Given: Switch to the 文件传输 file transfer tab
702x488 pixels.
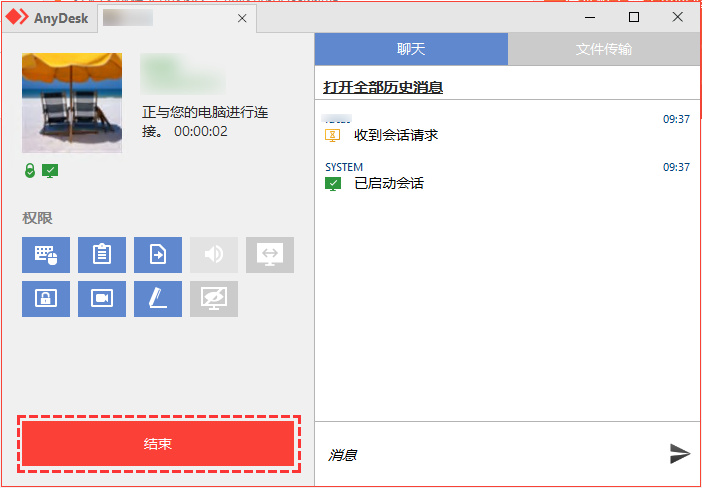Looking at the screenshot, I should (604, 49).
